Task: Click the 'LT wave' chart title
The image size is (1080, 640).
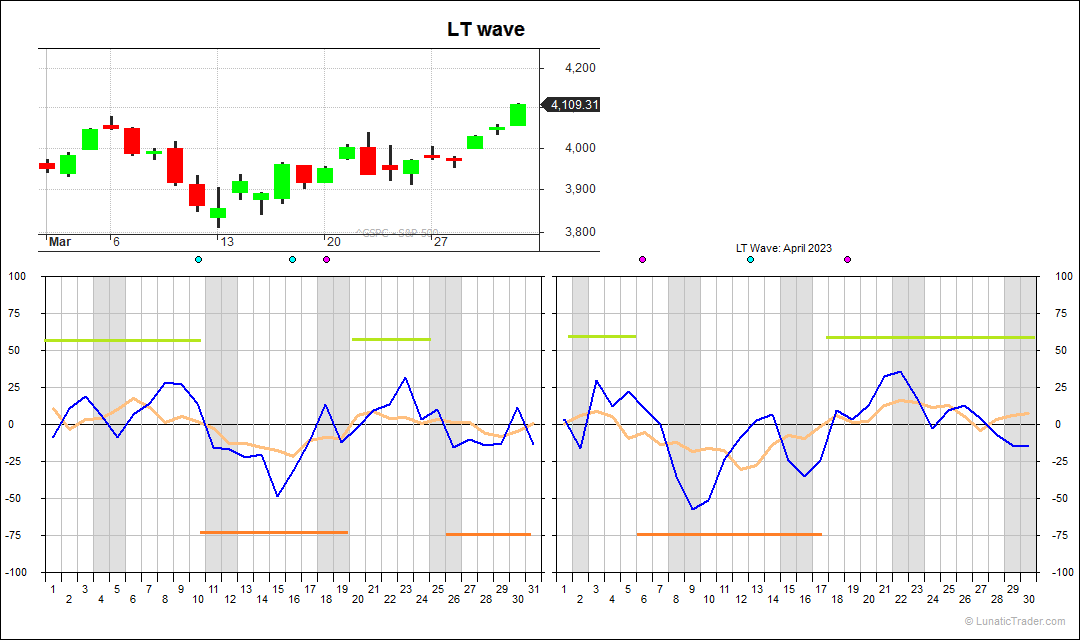Action: coord(486,30)
